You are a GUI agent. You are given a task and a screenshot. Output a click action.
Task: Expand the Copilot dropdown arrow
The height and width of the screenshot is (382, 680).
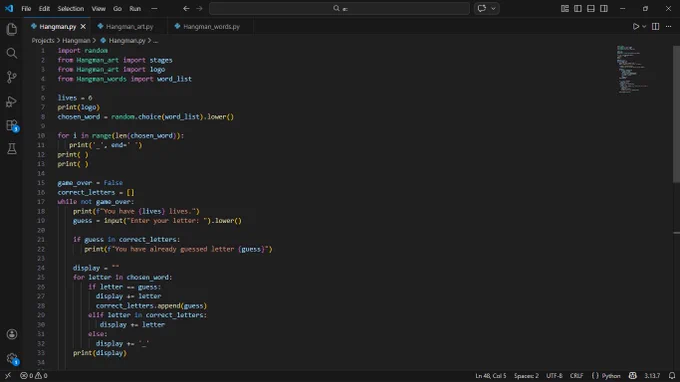tap(493, 8)
